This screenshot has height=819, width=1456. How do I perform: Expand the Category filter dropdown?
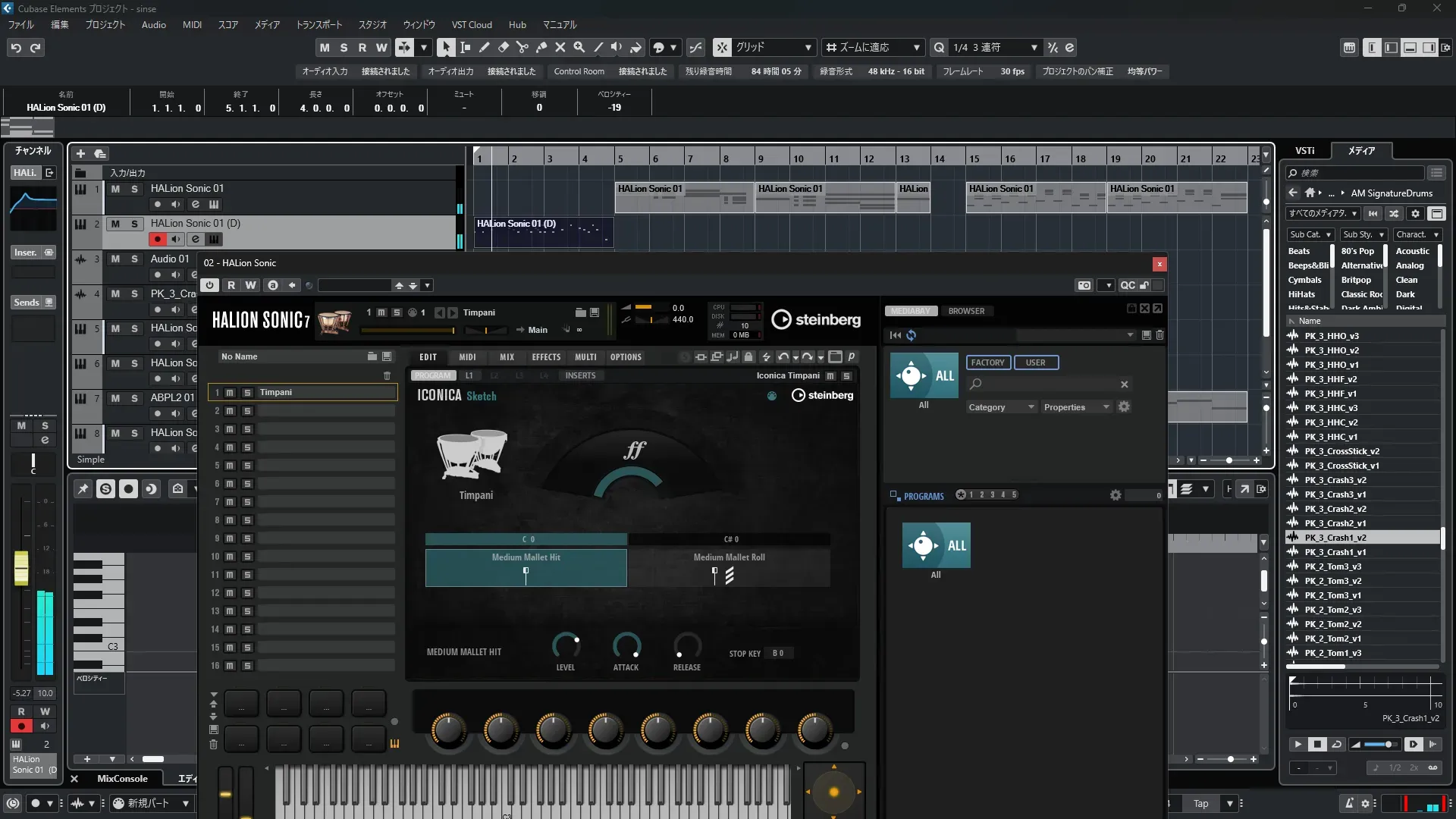click(1001, 407)
